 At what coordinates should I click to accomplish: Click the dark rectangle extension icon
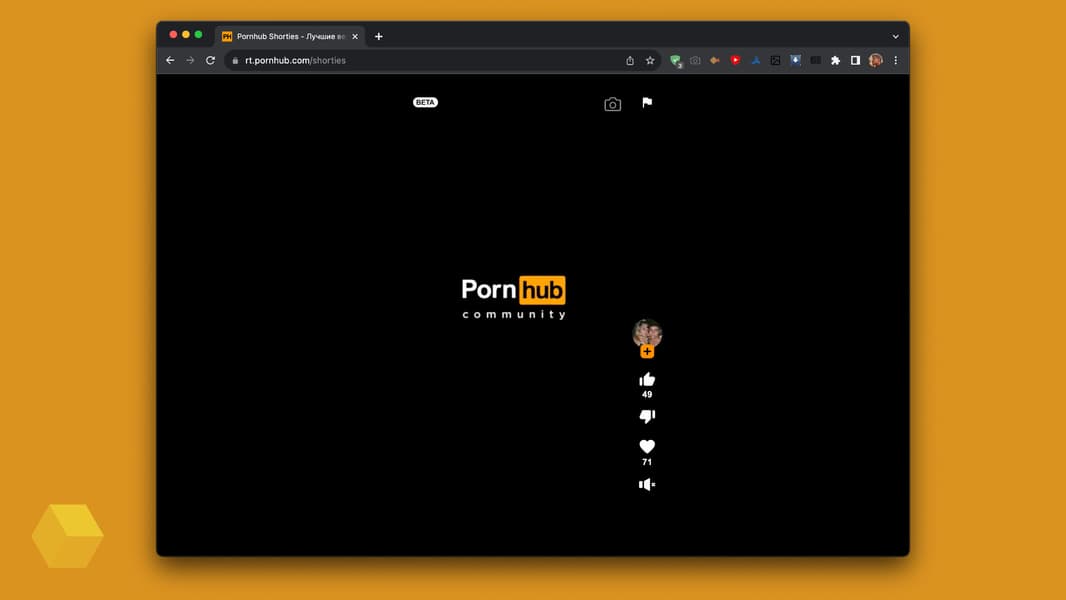[x=815, y=60]
